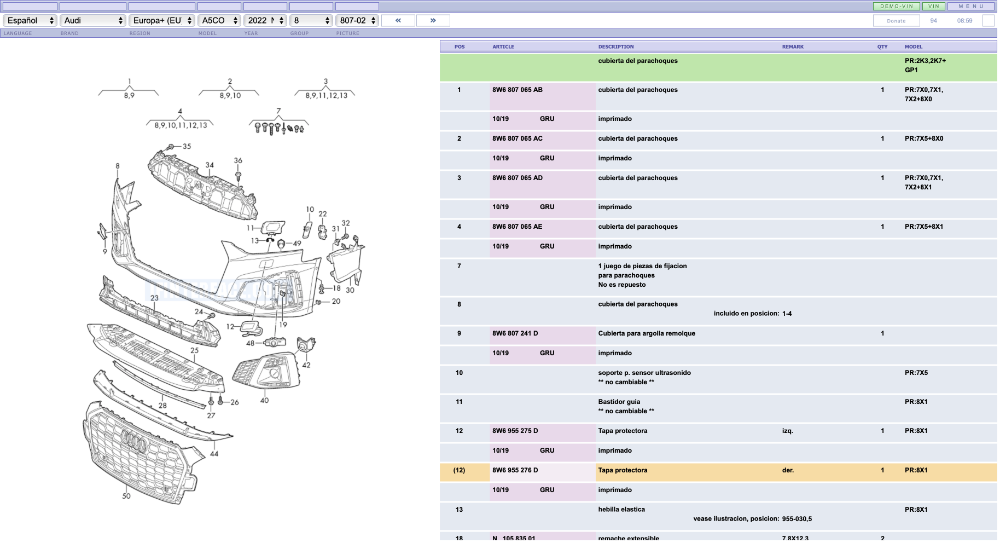Open the Year dropdown showing 2022
Screen dimensions: 1000x543
pyautogui.click(x=265, y=20)
